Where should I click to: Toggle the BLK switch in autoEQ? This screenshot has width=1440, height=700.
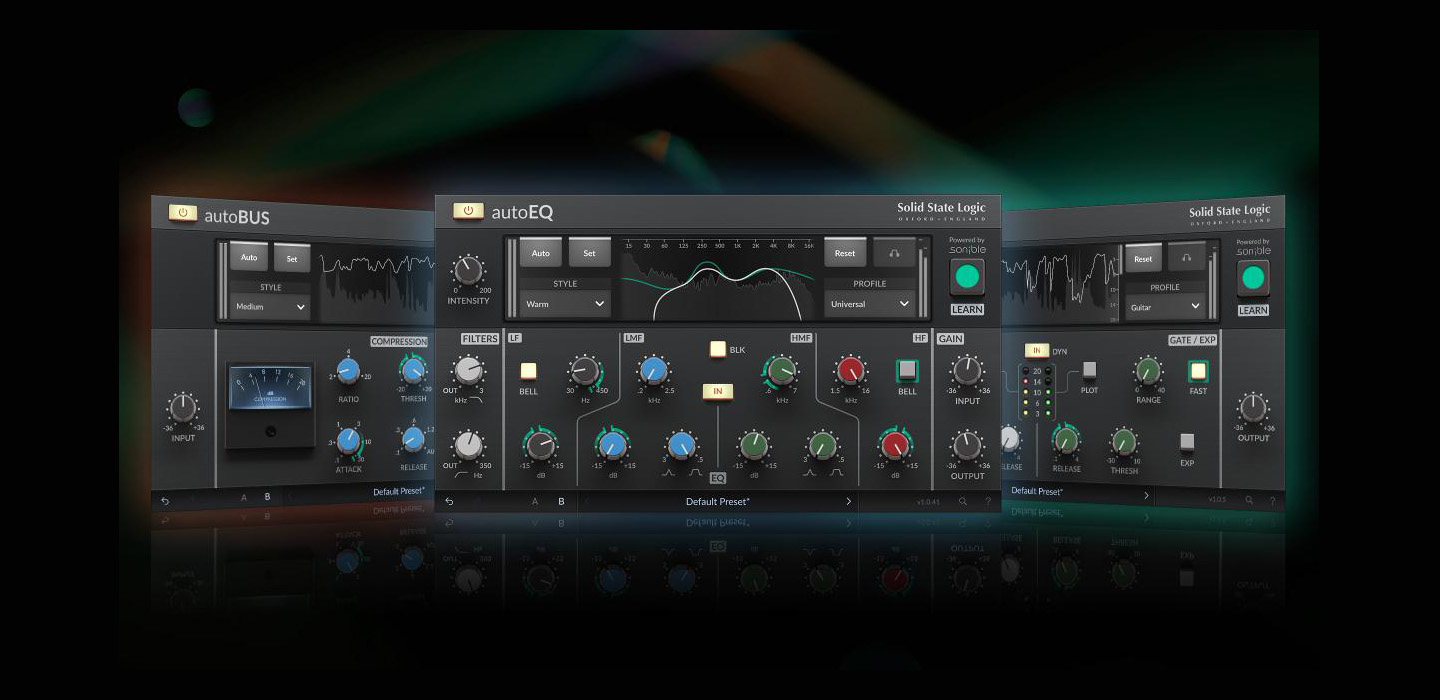click(717, 349)
